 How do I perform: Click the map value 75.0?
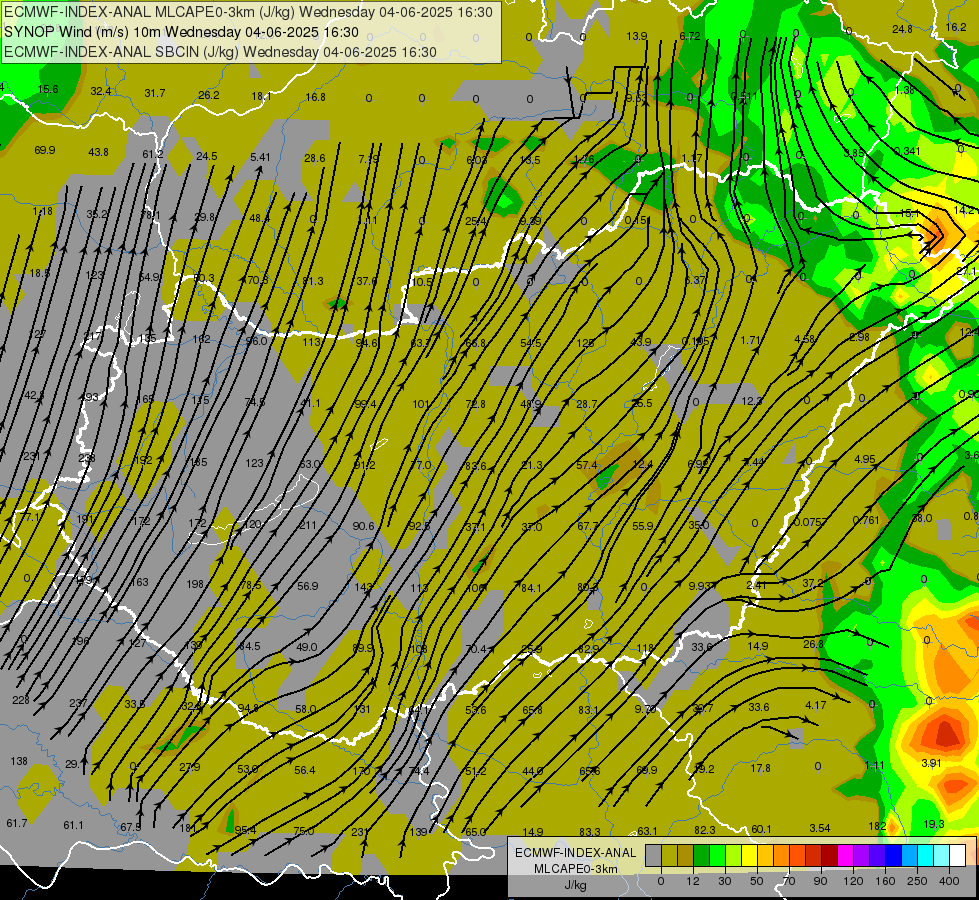(304, 831)
